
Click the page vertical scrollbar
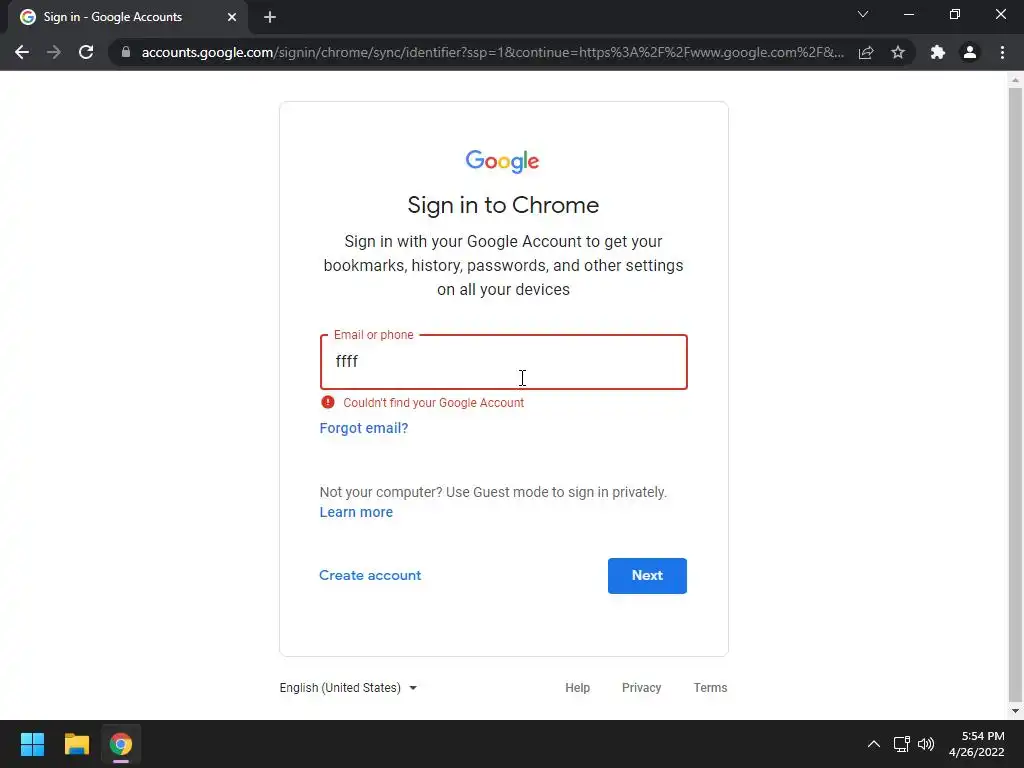[1015, 392]
